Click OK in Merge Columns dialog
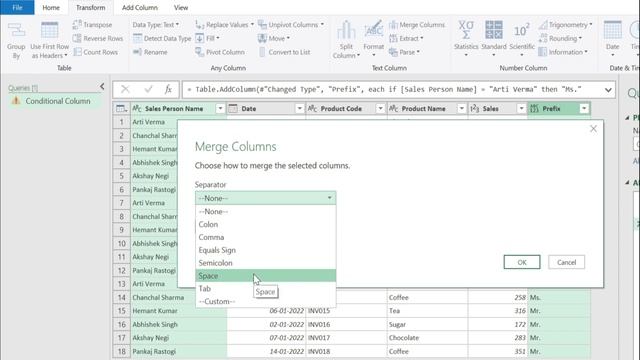The height and width of the screenshot is (360, 640). [522, 262]
